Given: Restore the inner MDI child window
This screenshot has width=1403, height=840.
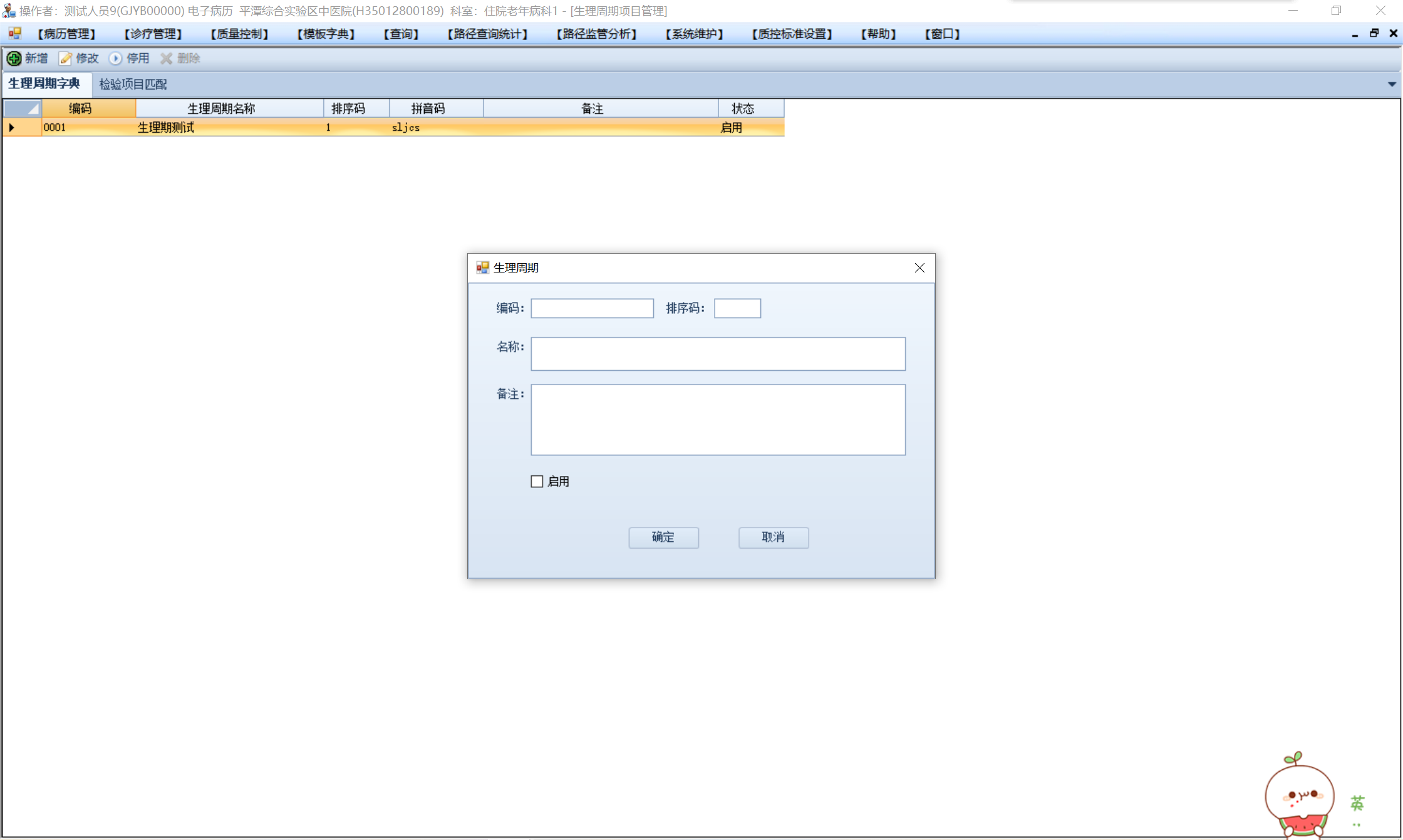Looking at the screenshot, I should (1374, 33).
